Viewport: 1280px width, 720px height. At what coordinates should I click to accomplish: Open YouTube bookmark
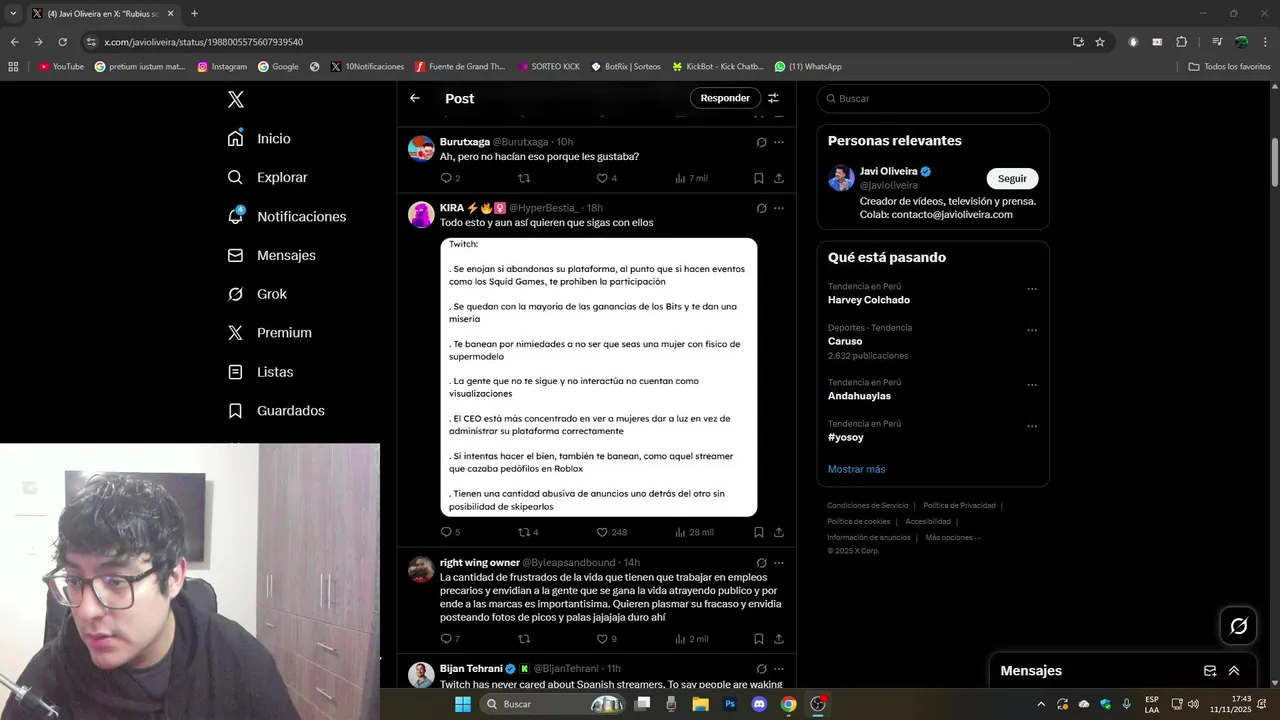(61, 66)
